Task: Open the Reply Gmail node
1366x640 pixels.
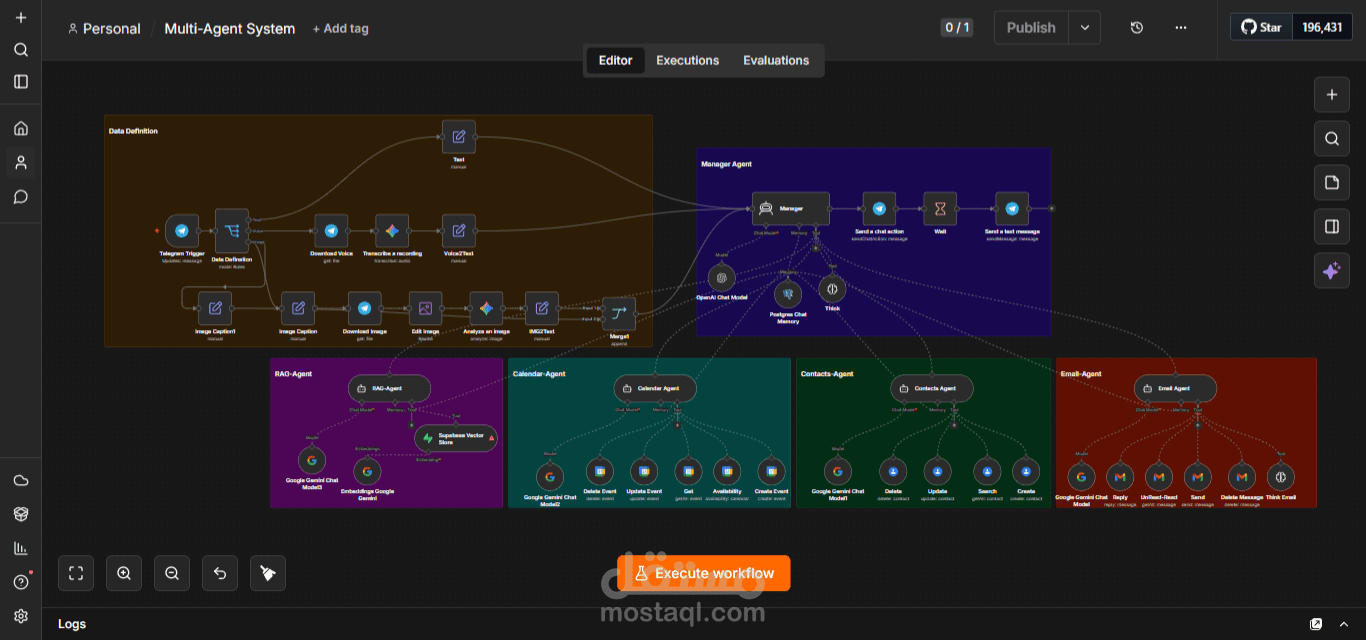Action: 1121,477
